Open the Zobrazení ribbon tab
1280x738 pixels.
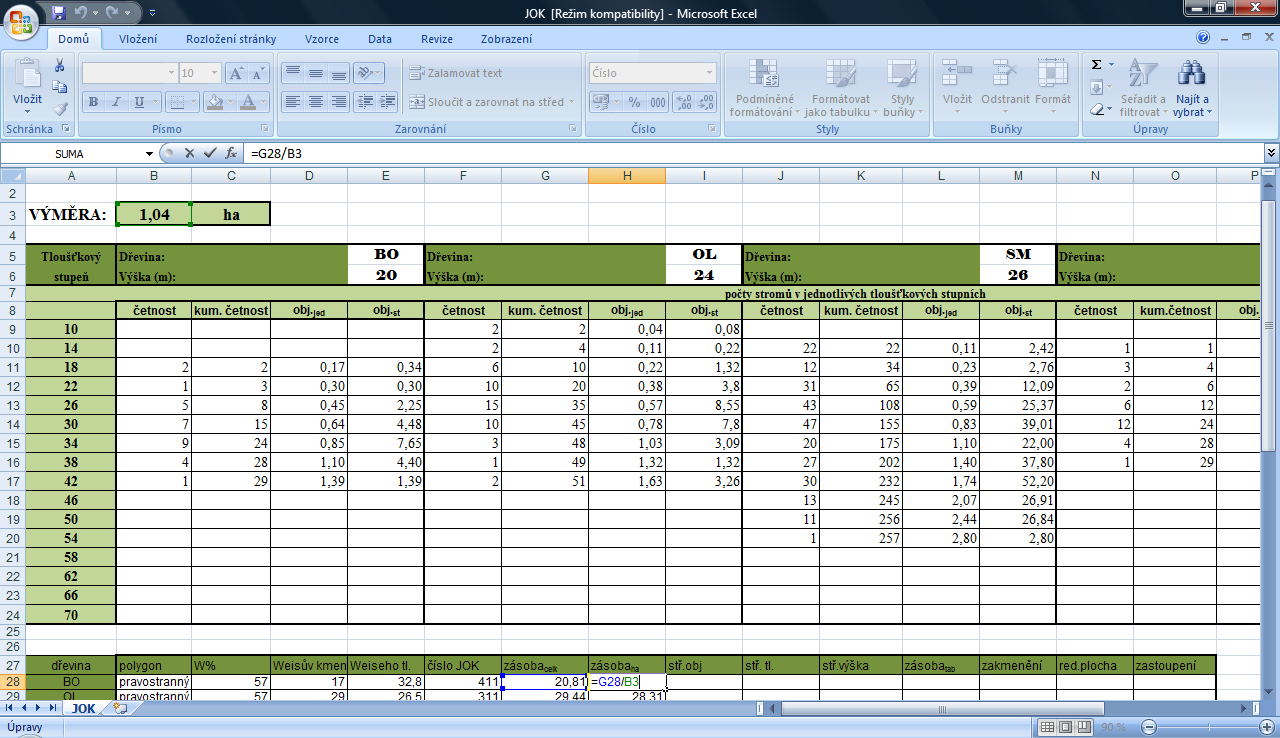[x=506, y=39]
